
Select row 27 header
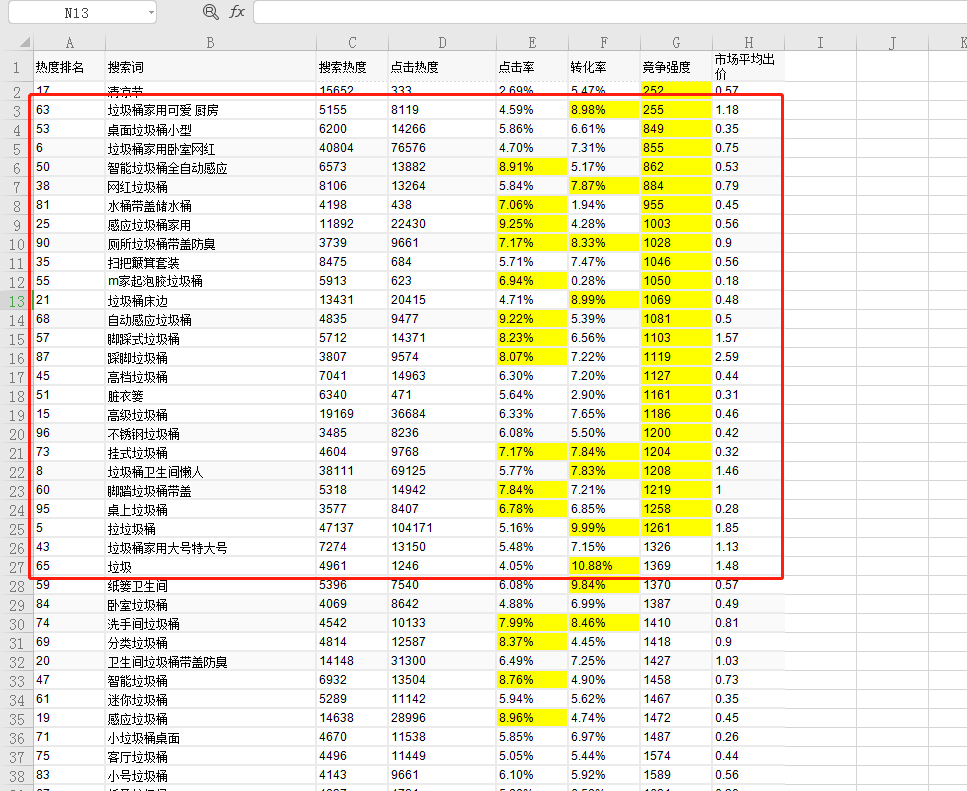(x=16, y=567)
